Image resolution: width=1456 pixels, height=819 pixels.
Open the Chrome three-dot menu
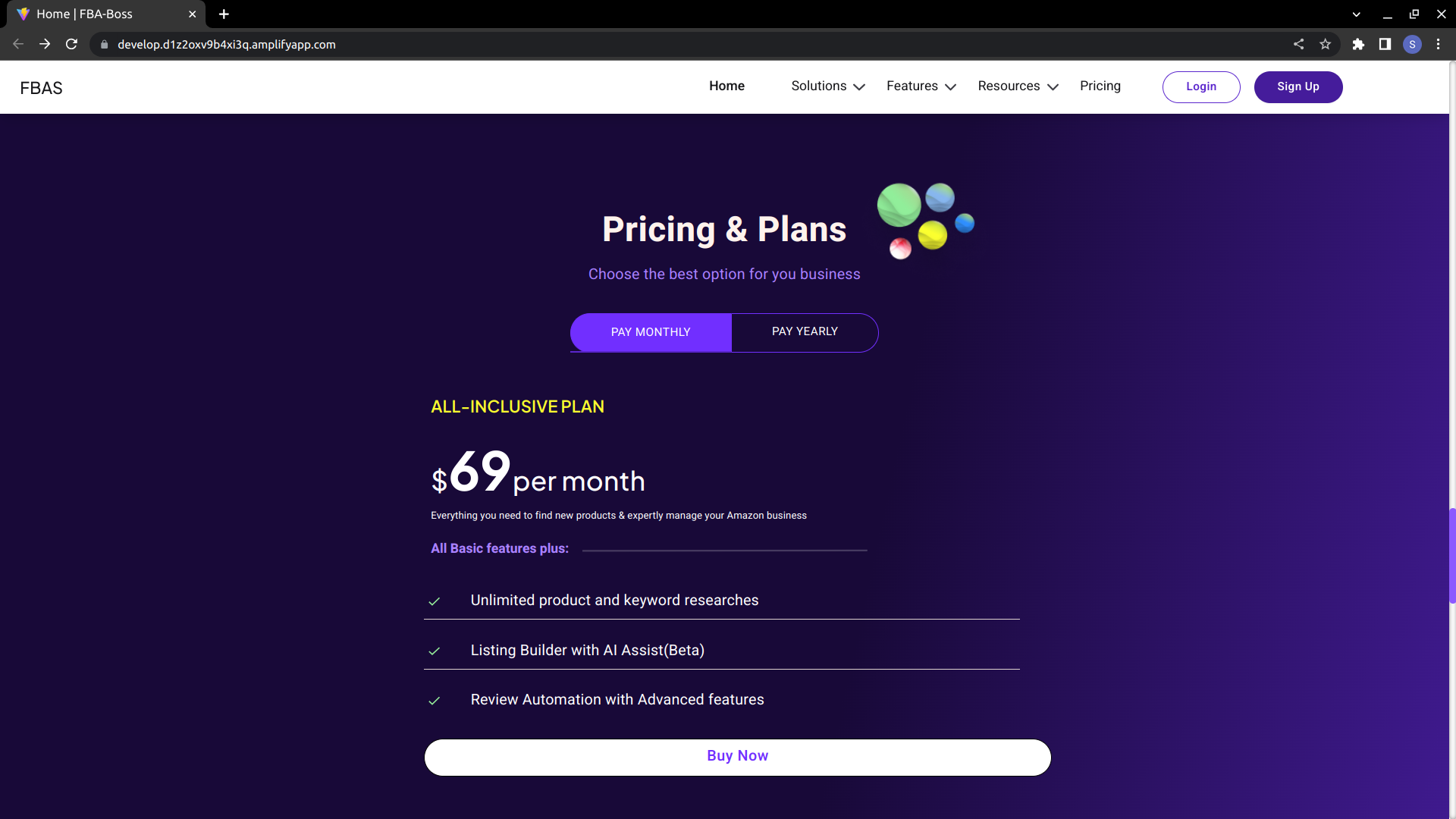tap(1438, 44)
